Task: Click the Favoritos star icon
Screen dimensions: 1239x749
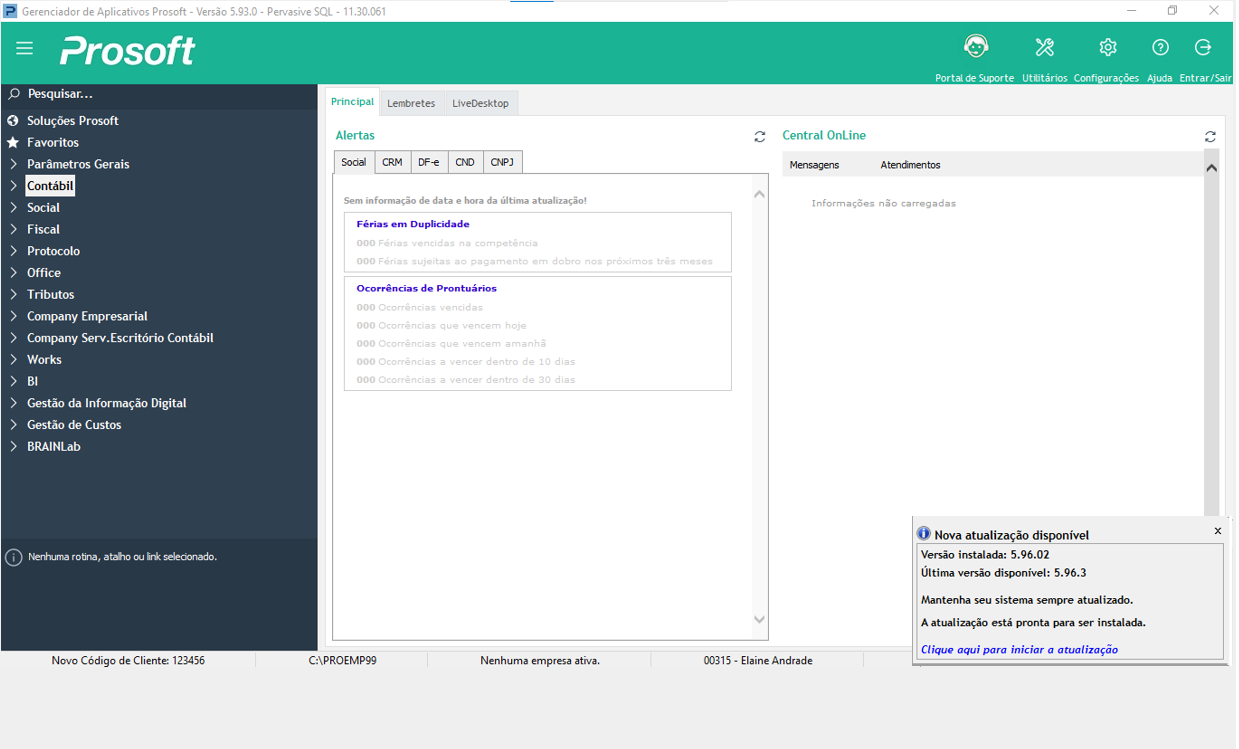Action: coord(13,143)
